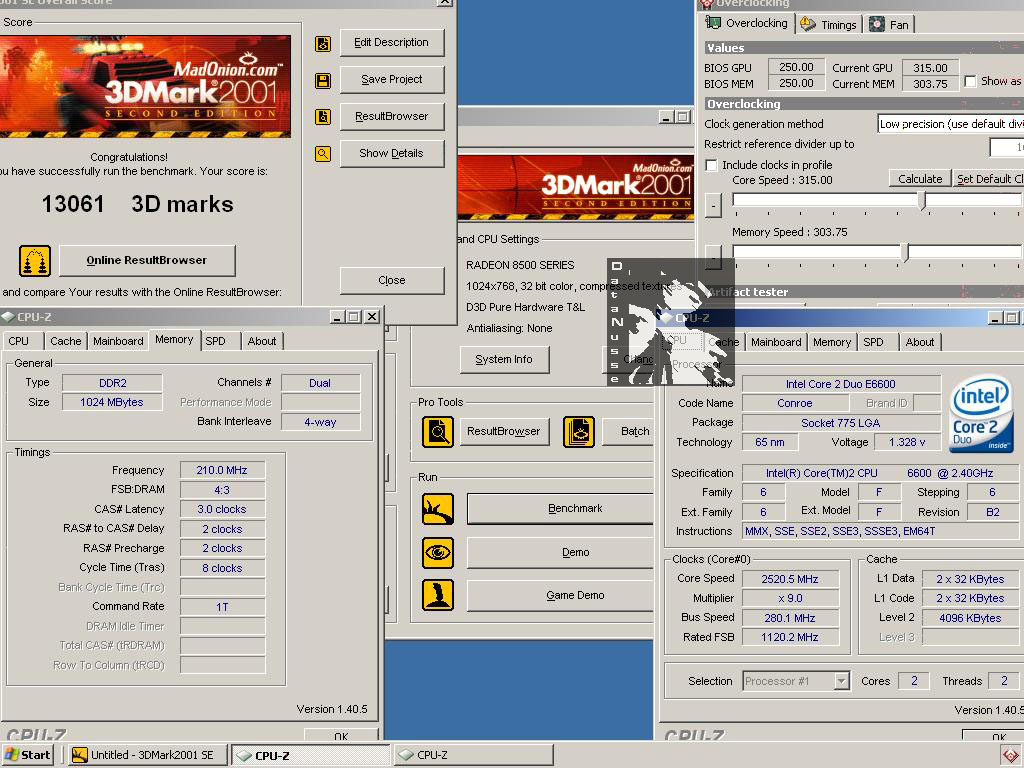The height and width of the screenshot is (768, 1024).
Task: Click the Fan tab icon
Action: (876, 24)
